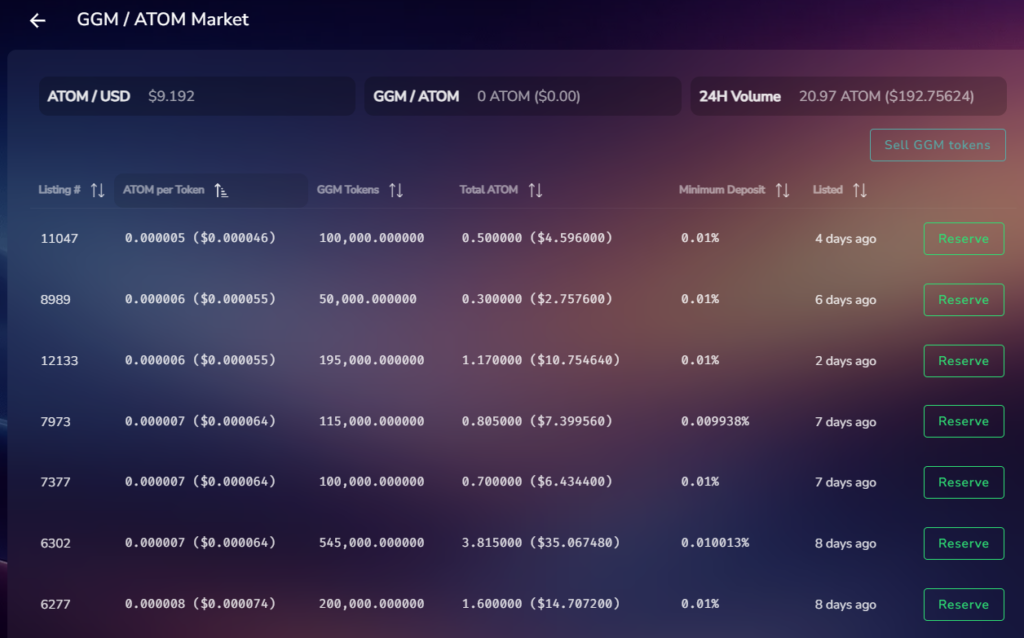Screen dimensions: 1024x638
Task: Click the Listed column header
Action: (x=827, y=190)
